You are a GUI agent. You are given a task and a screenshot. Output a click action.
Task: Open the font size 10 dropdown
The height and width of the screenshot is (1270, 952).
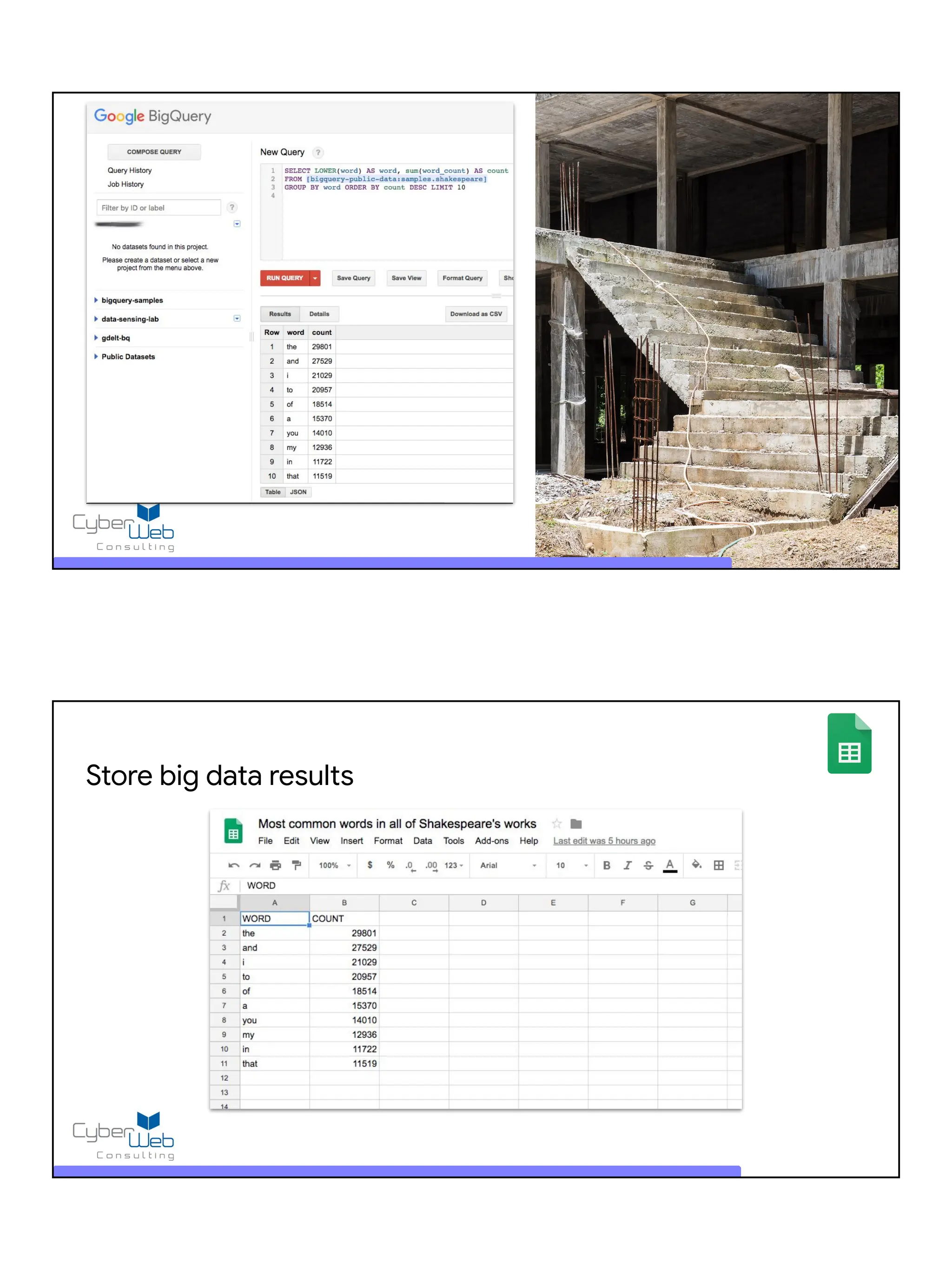point(572,865)
